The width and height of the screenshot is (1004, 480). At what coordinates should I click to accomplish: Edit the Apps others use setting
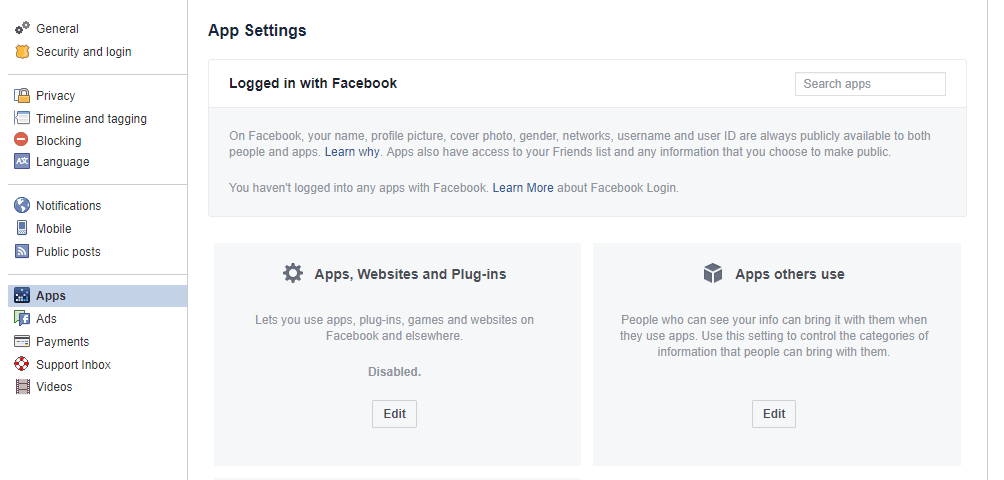[x=774, y=414]
